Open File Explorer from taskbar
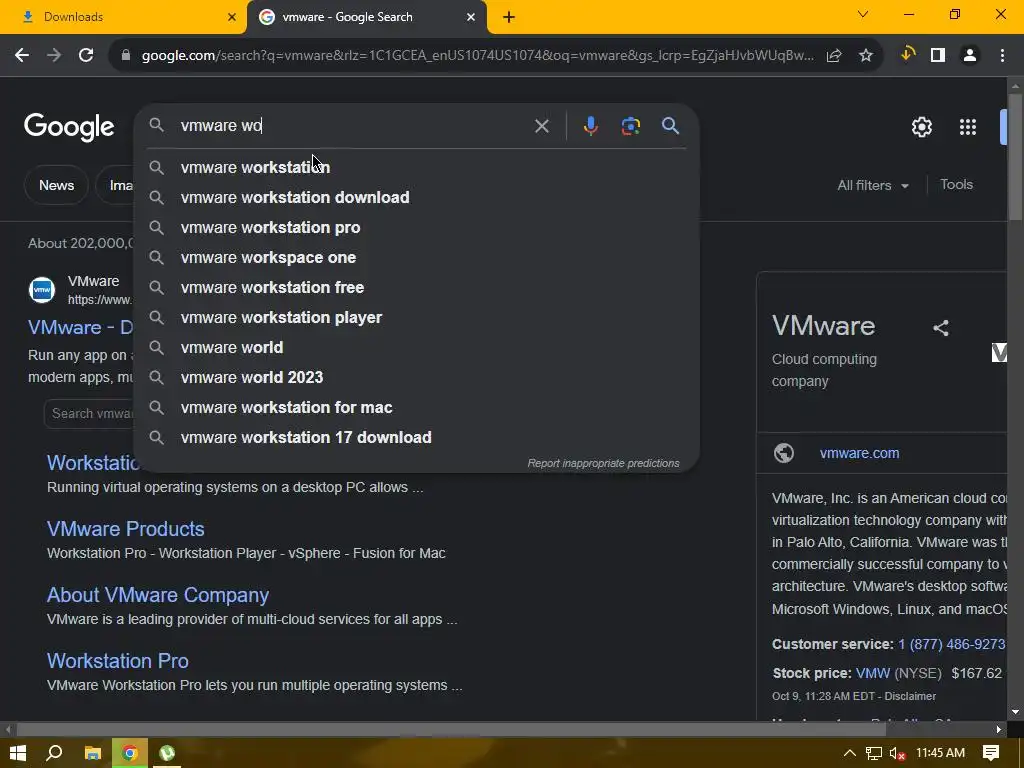Screen dimensions: 1024x768 [x=93, y=753]
